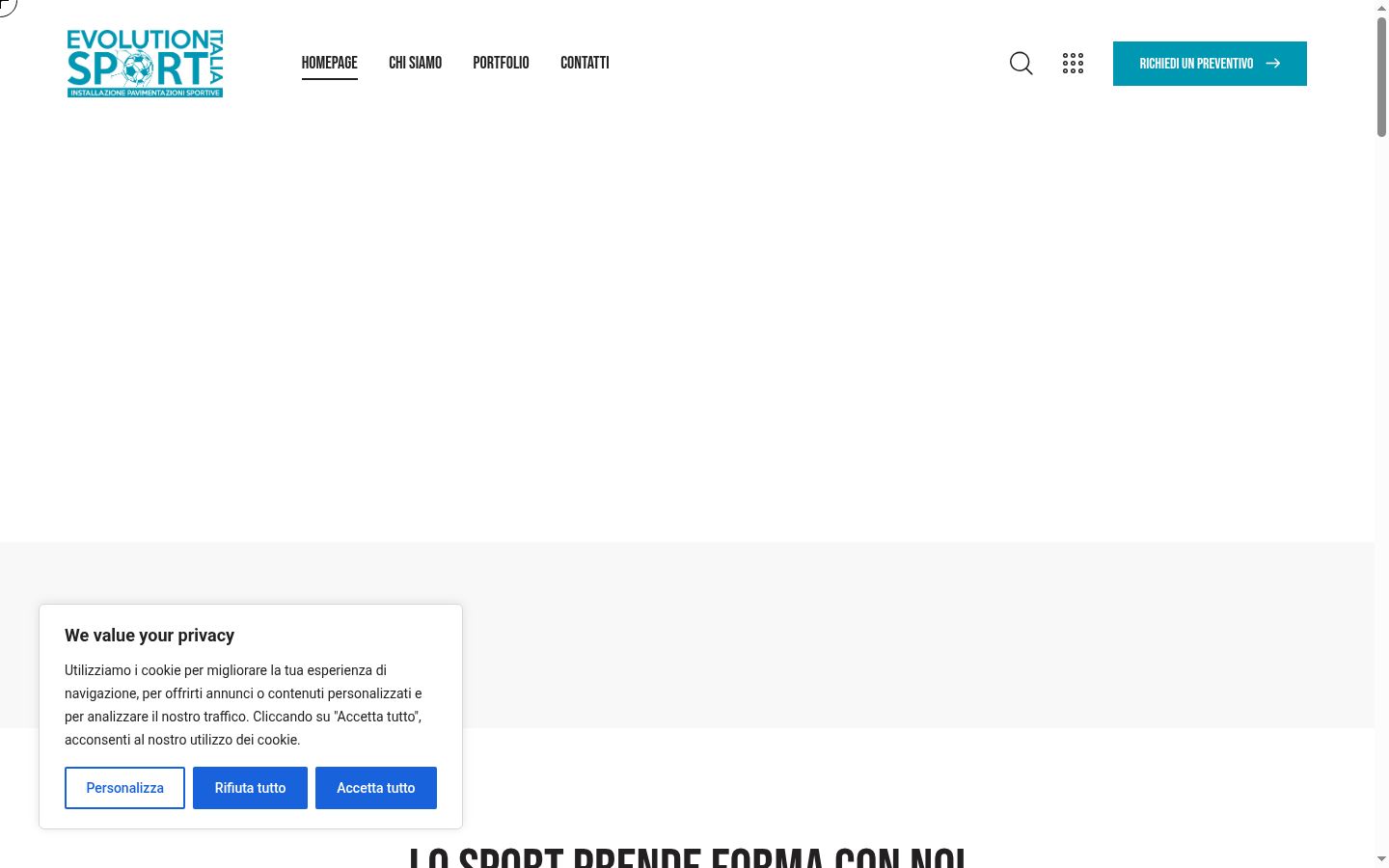Viewport: 1389px width, 868px height.
Task: Click the page's vertical scrollbar thumb
Action: pyautogui.click(x=1381, y=77)
